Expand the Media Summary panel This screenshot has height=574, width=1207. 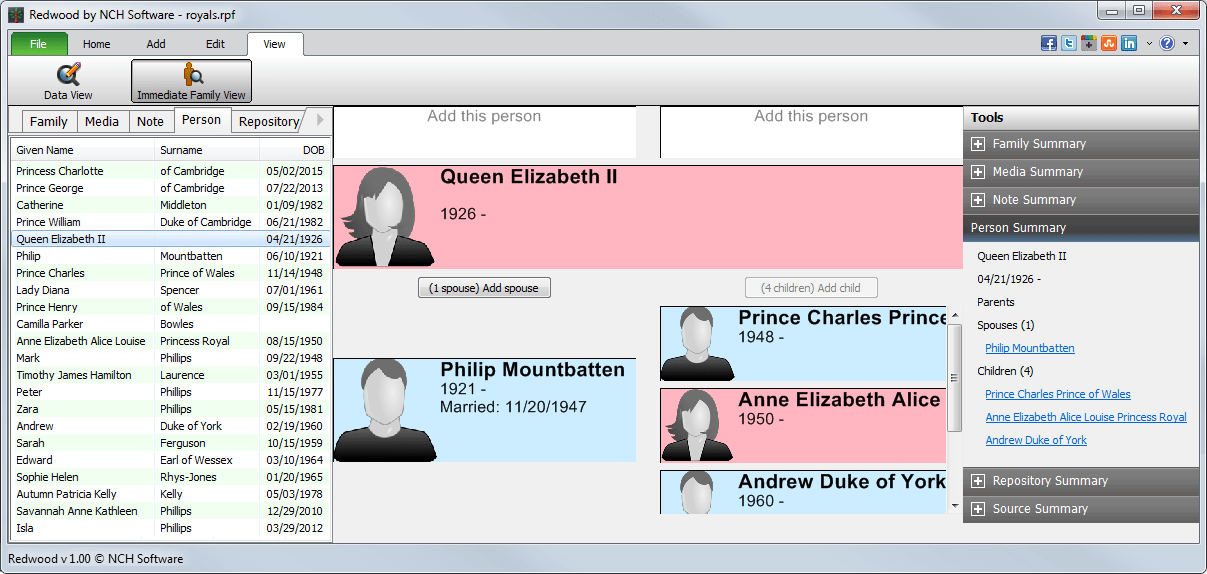coord(979,172)
